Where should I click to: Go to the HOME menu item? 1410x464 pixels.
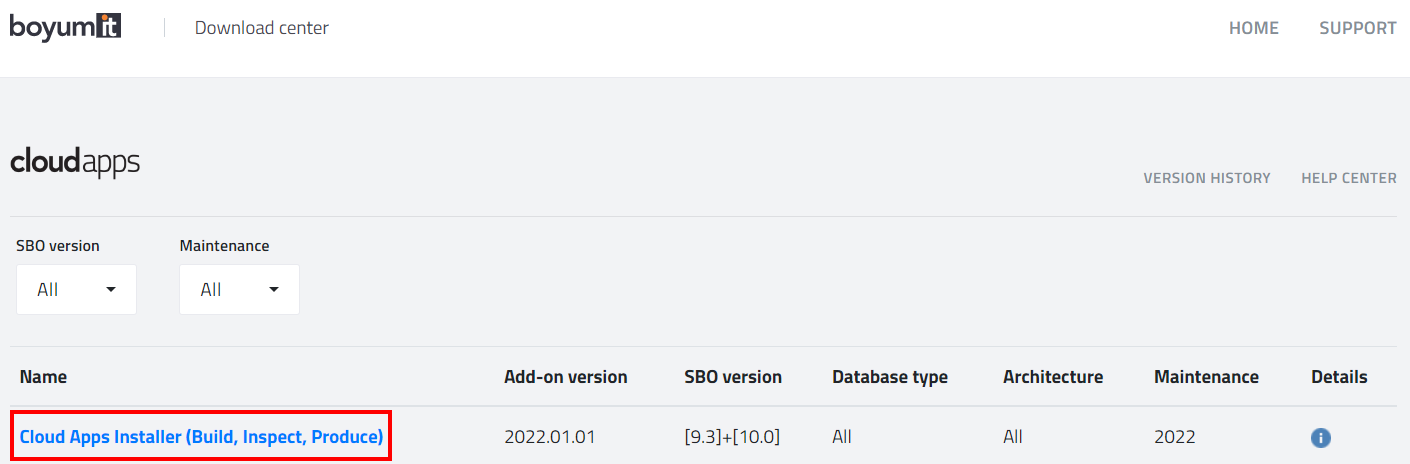pyautogui.click(x=1254, y=28)
